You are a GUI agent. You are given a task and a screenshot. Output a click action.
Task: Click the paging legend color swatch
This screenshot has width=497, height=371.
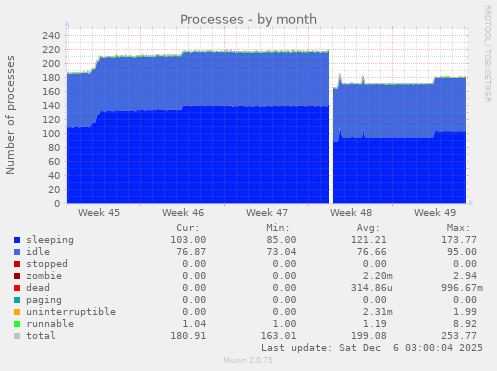coord(17,300)
